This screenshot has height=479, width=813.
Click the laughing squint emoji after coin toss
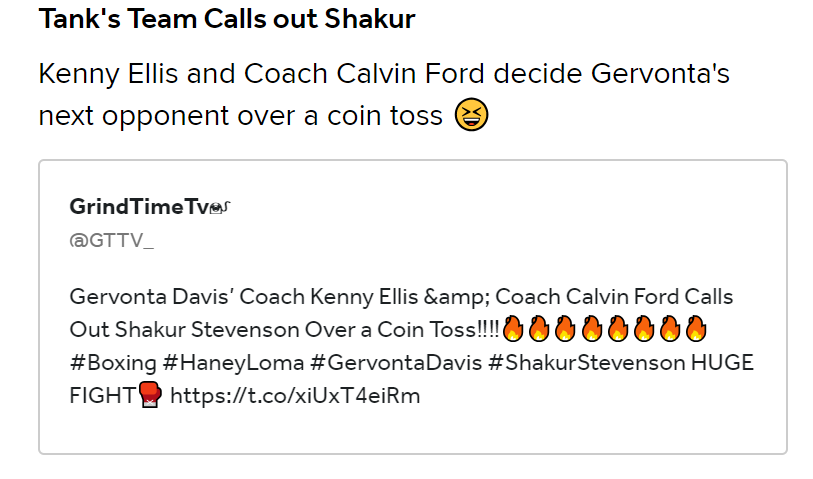tap(471, 115)
